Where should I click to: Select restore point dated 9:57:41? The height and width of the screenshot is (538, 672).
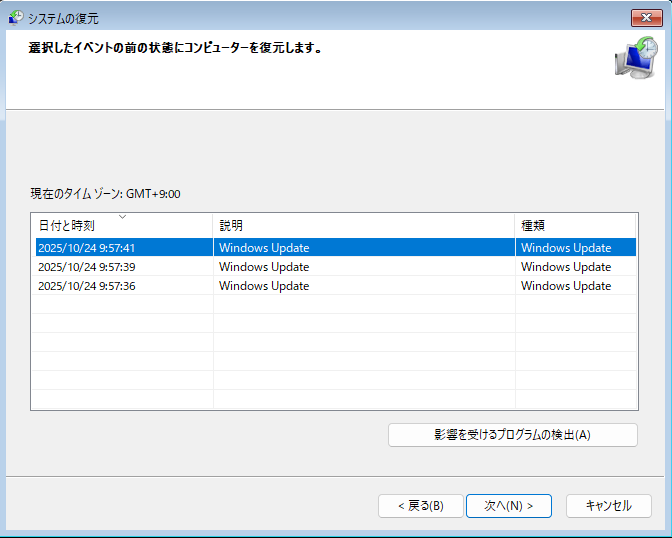336,248
